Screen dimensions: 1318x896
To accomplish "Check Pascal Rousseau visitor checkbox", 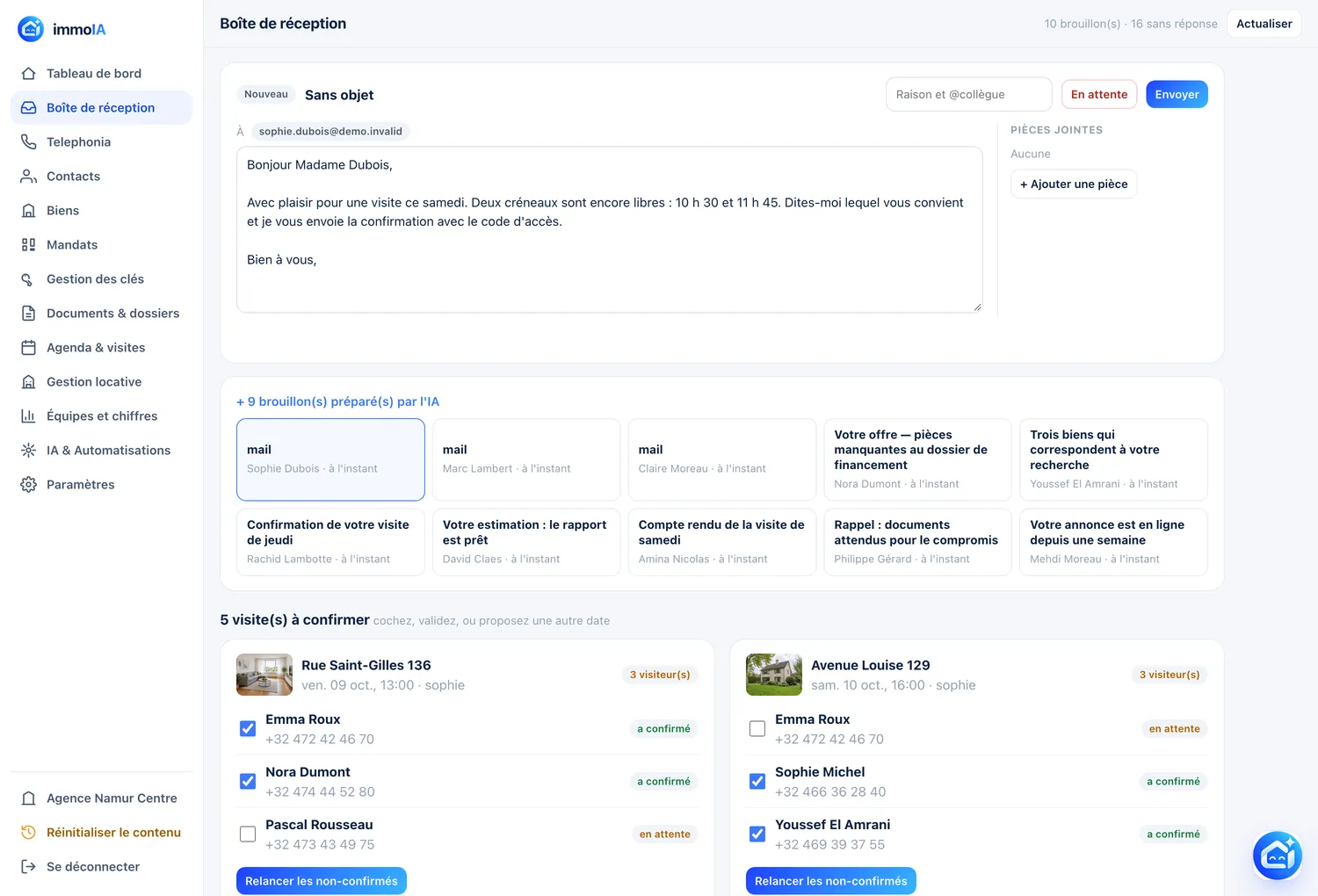I will click(x=248, y=835).
